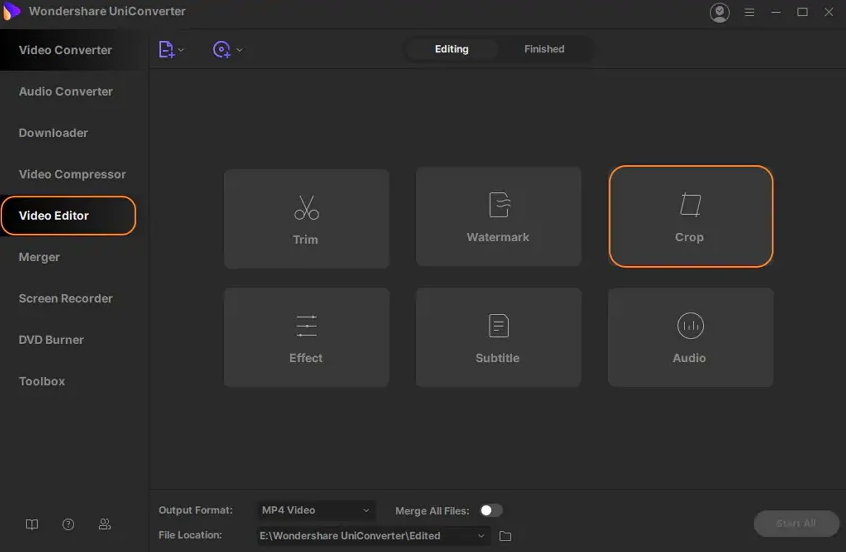The height and width of the screenshot is (552, 846).
Task: Click the Start All button
Action: pyautogui.click(x=795, y=523)
